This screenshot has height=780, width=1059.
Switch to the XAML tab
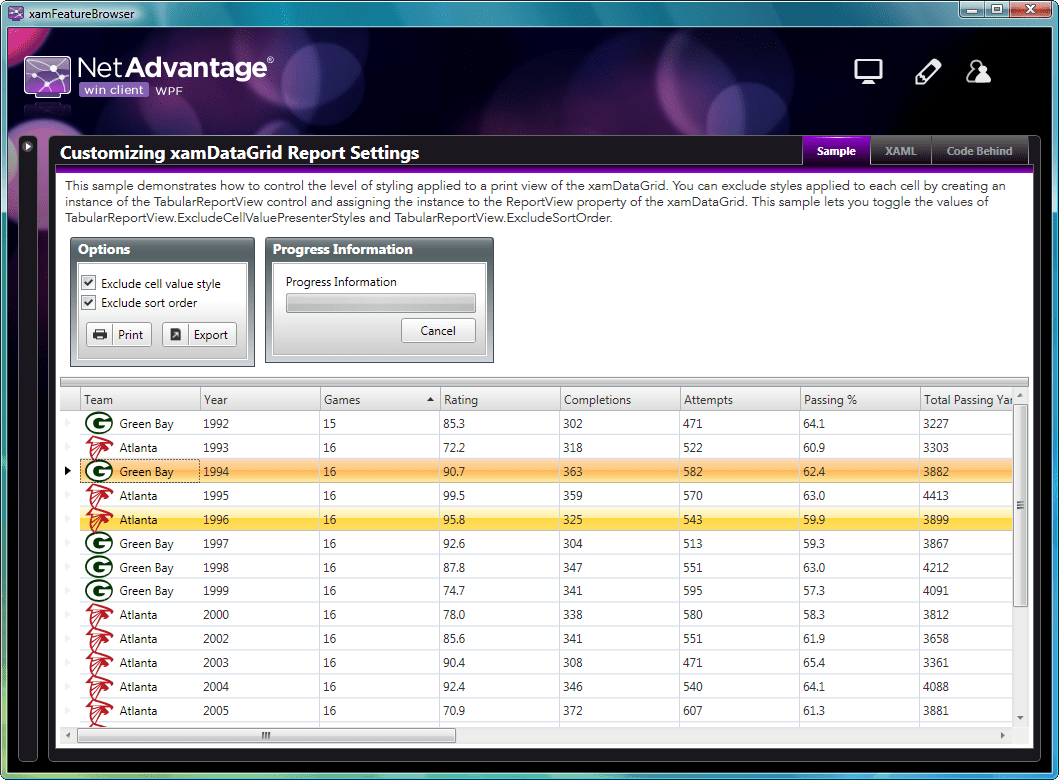click(900, 150)
